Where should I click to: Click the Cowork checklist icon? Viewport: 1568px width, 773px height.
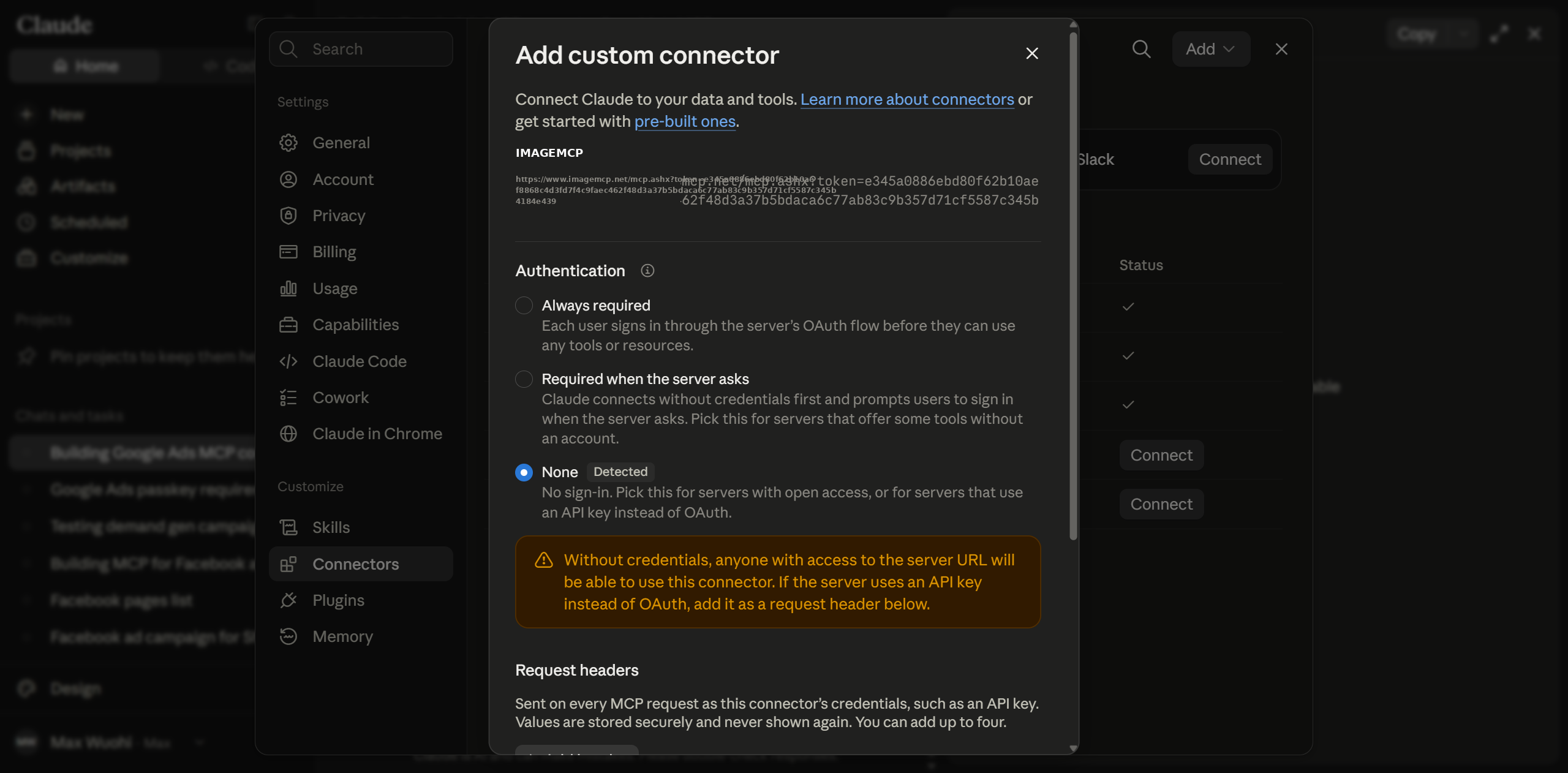point(288,398)
